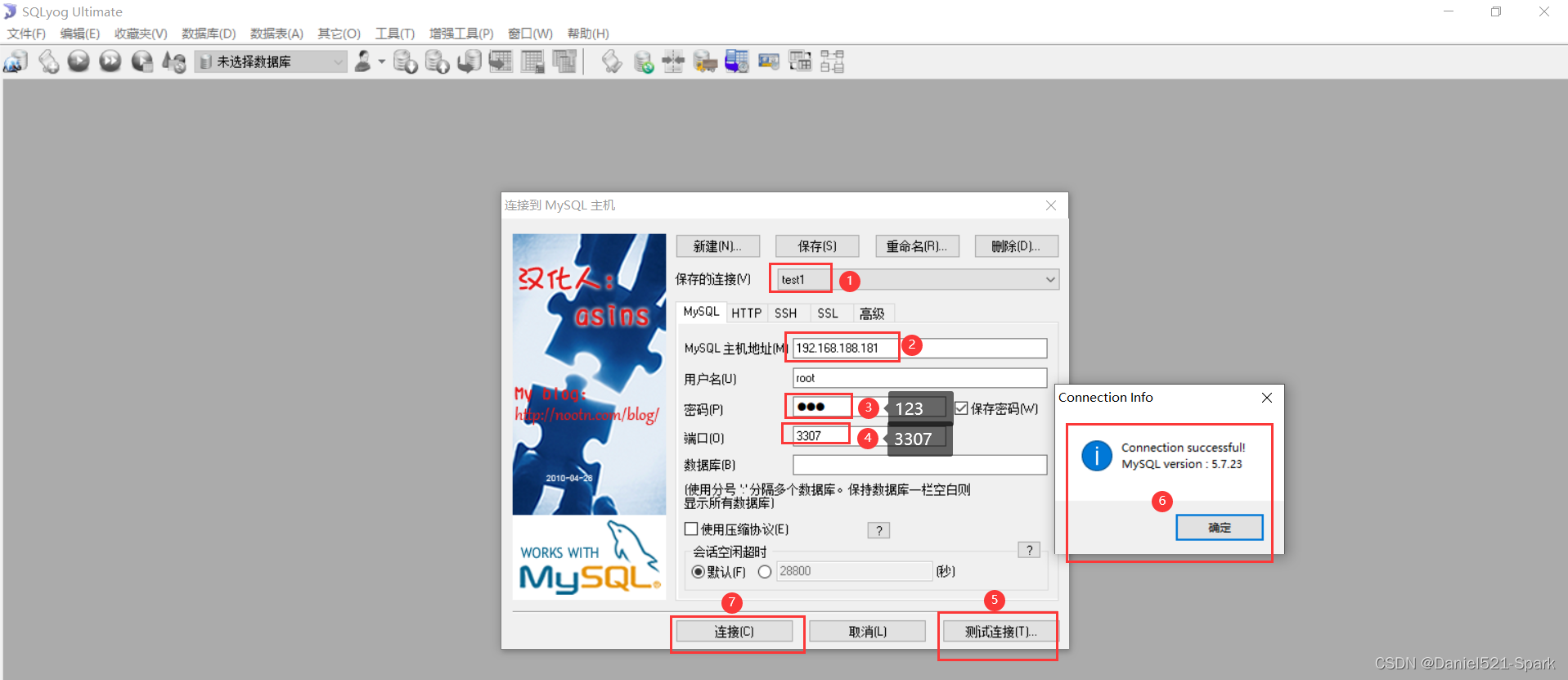This screenshot has height=680, width=1568.
Task: Switch to the MySQL tab
Action: coord(701,312)
